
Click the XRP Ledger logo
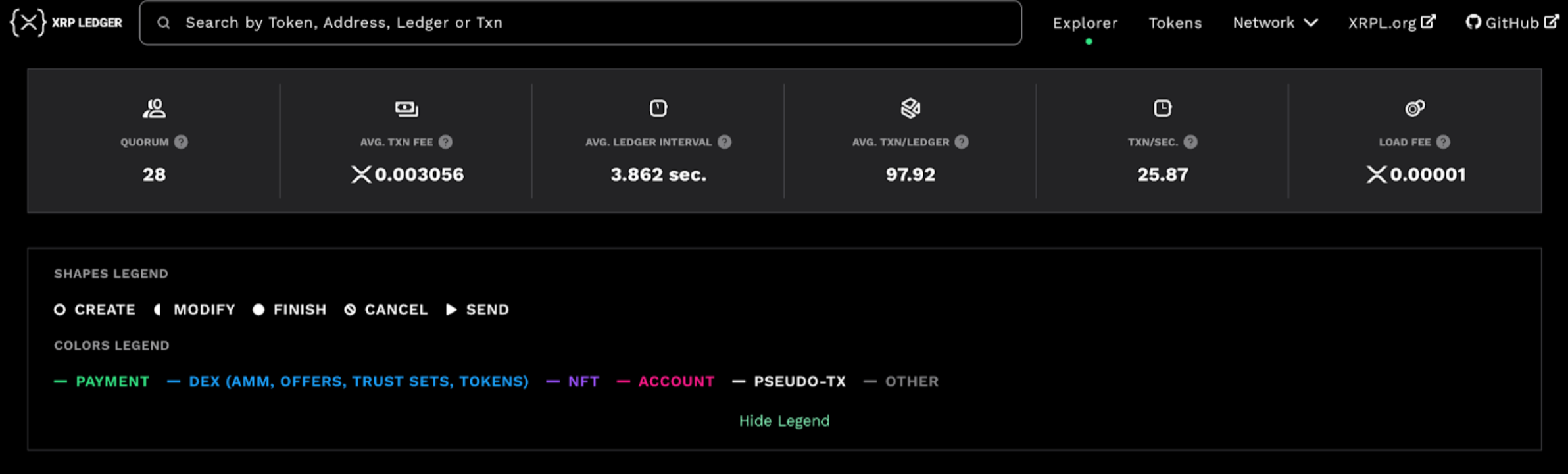(66, 22)
